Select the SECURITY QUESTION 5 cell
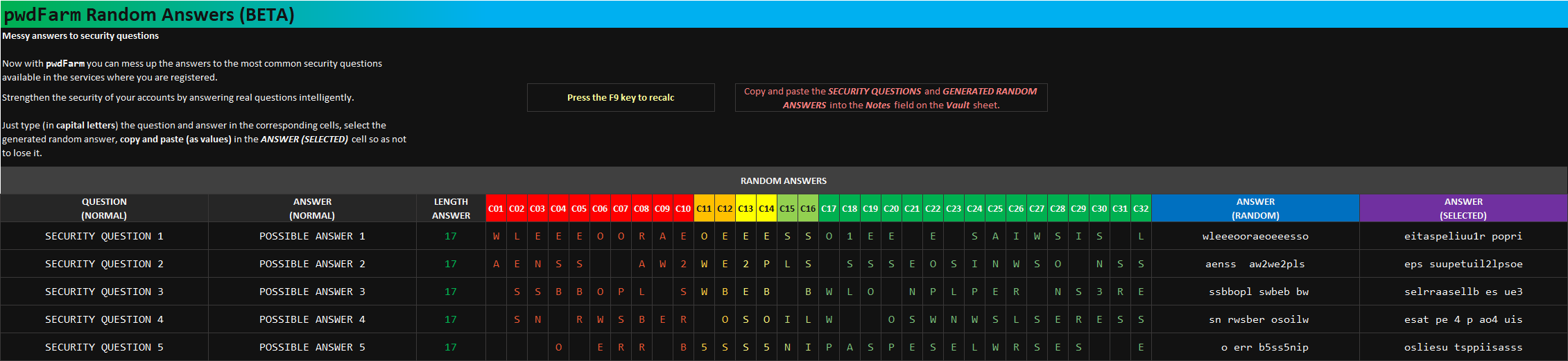This screenshot has height=361, width=1568. (104, 347)
